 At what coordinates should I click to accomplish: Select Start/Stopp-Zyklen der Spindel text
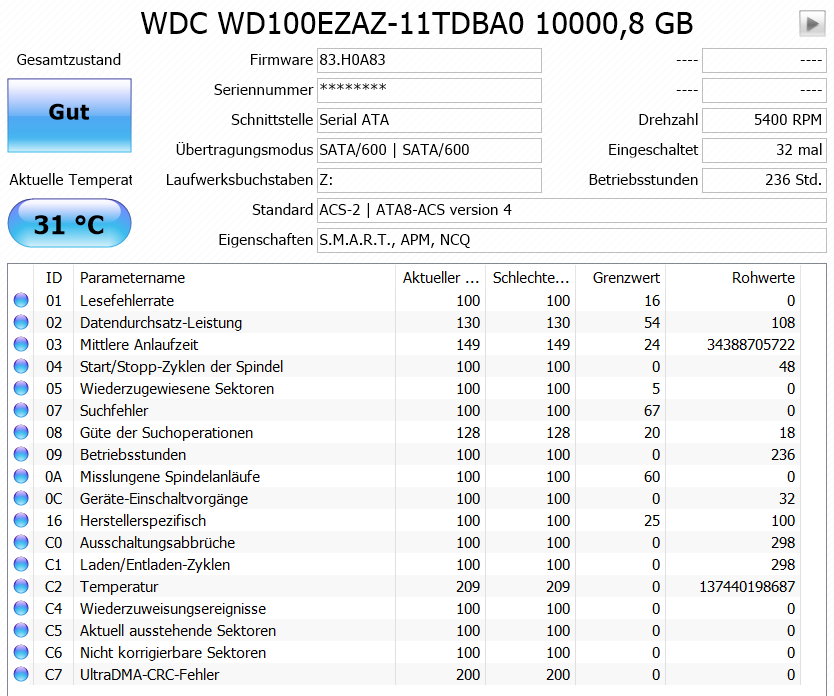pos(181,367)
